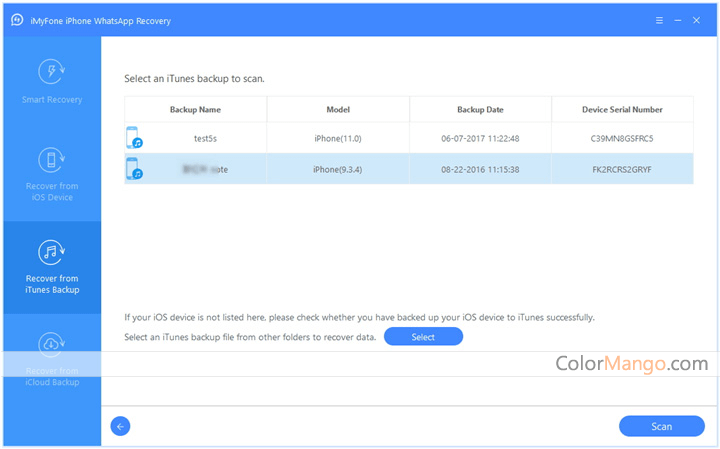
Task: Minimize the iMyFone window
Action: point(679,19)
